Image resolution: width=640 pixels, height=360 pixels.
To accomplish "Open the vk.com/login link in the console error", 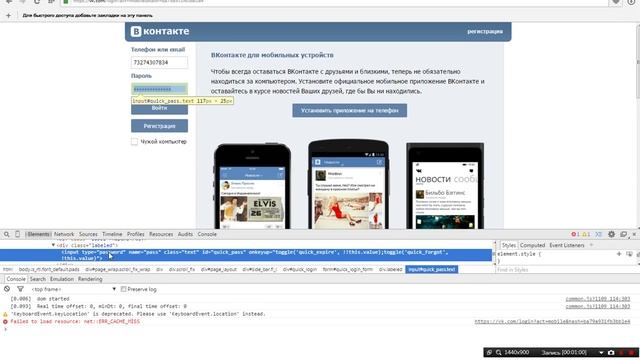I will click(552, 322).
